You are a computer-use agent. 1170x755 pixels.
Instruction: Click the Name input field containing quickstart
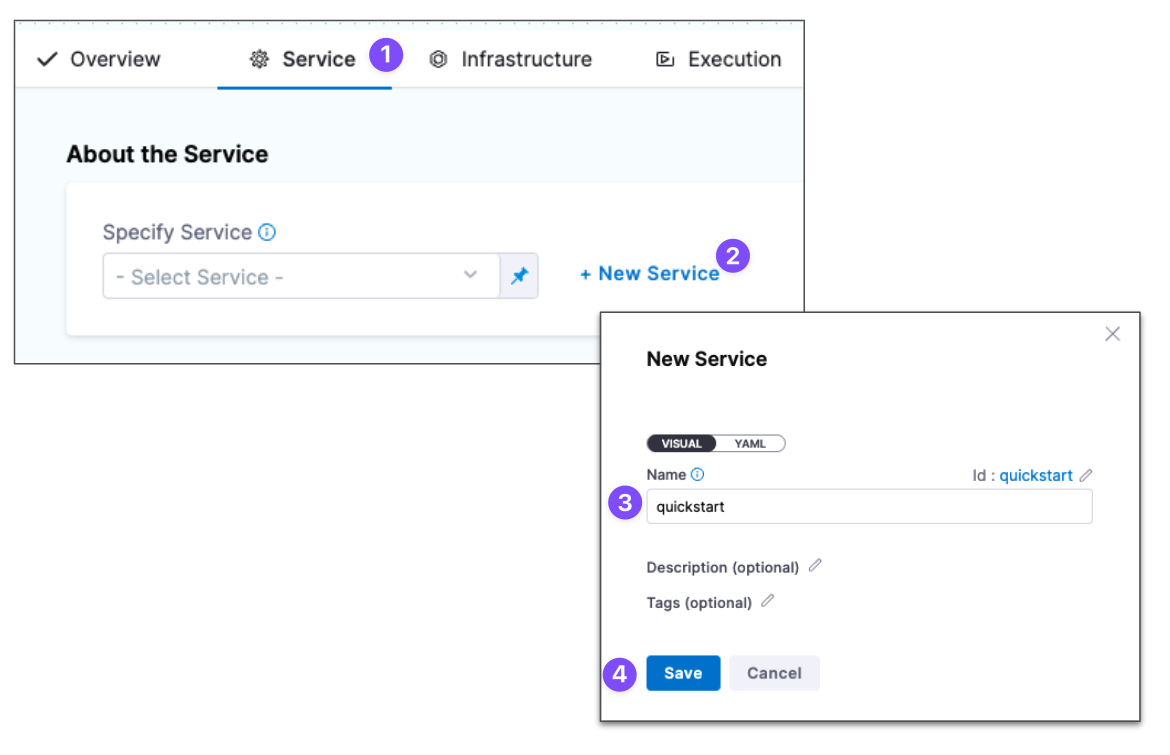(x=868, y=507)
